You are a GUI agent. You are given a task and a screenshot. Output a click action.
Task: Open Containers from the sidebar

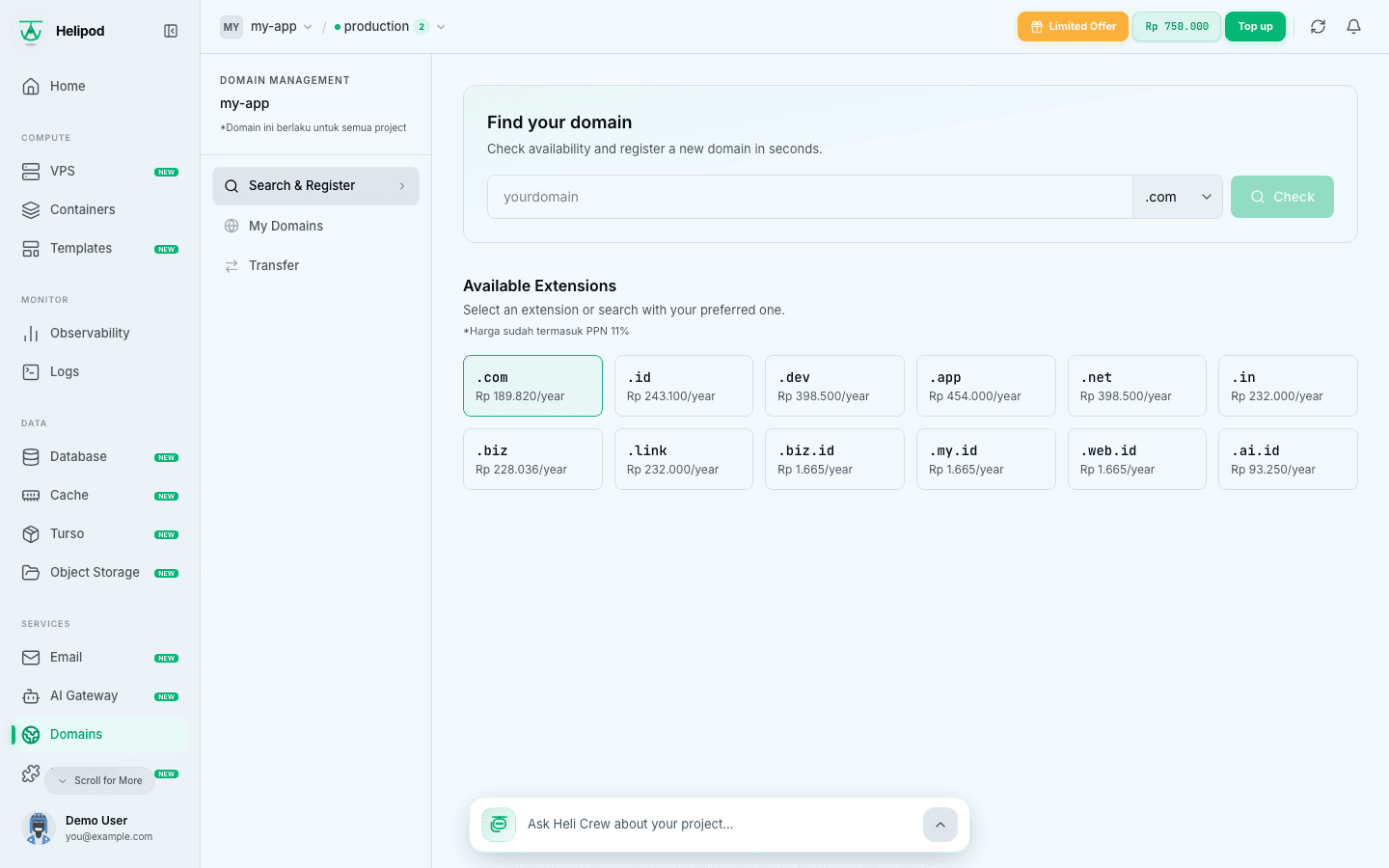99,209
